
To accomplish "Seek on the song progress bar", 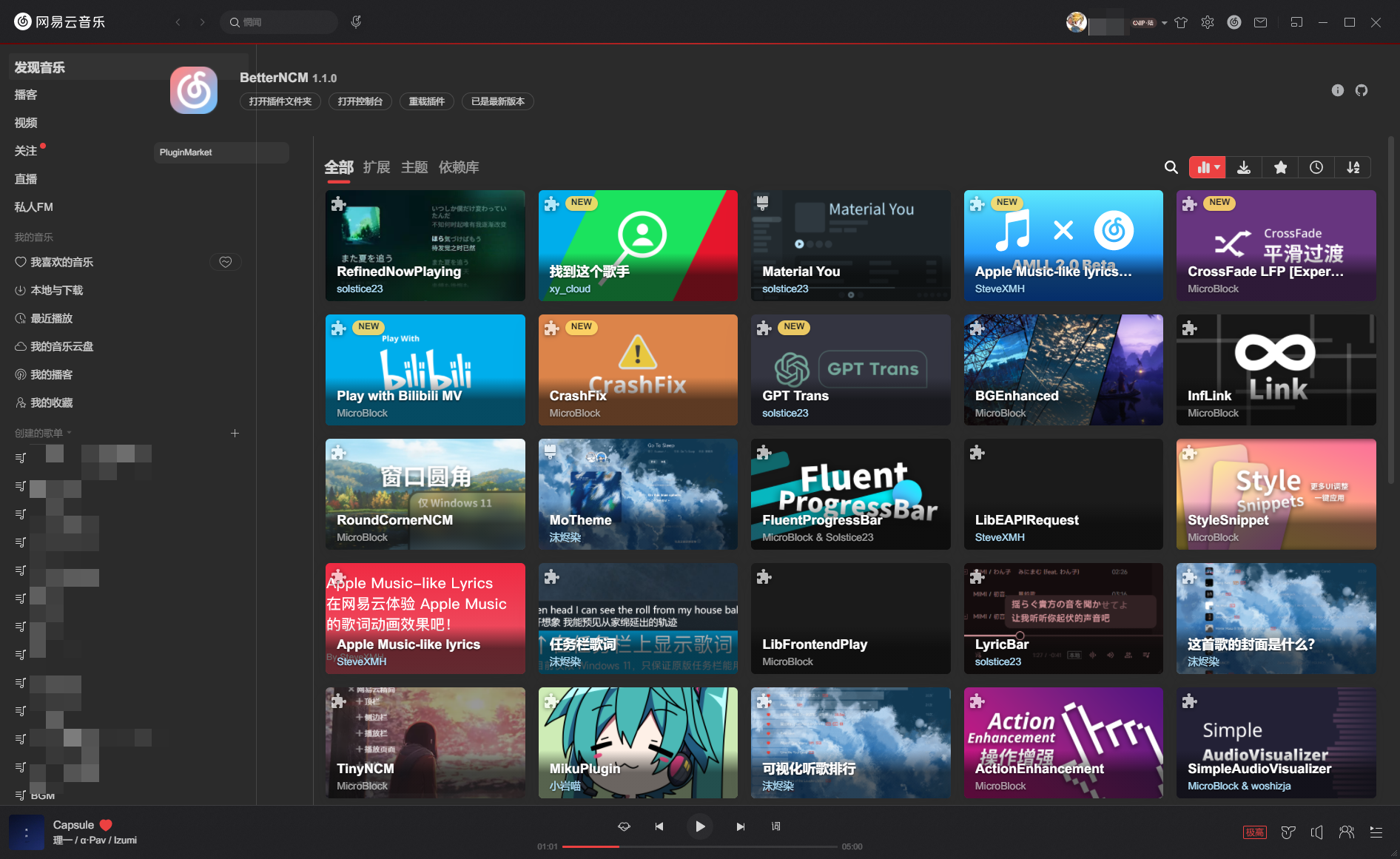I will click(699, 846).
